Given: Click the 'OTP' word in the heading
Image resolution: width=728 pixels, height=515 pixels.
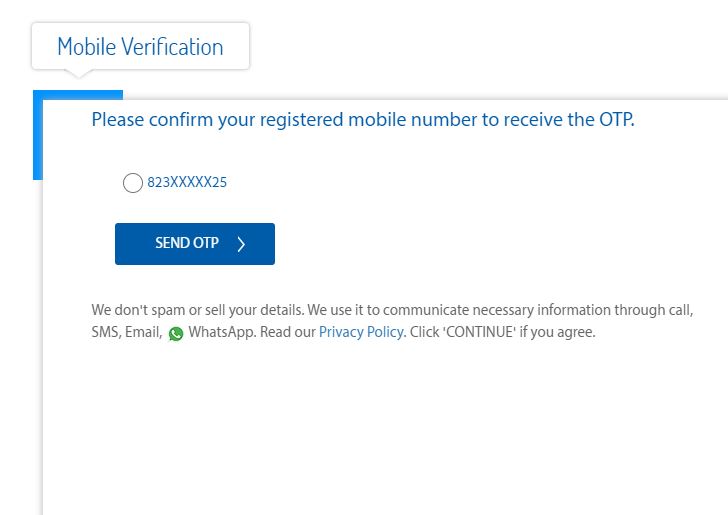Looking at the screenshot, I should (617, 120).
